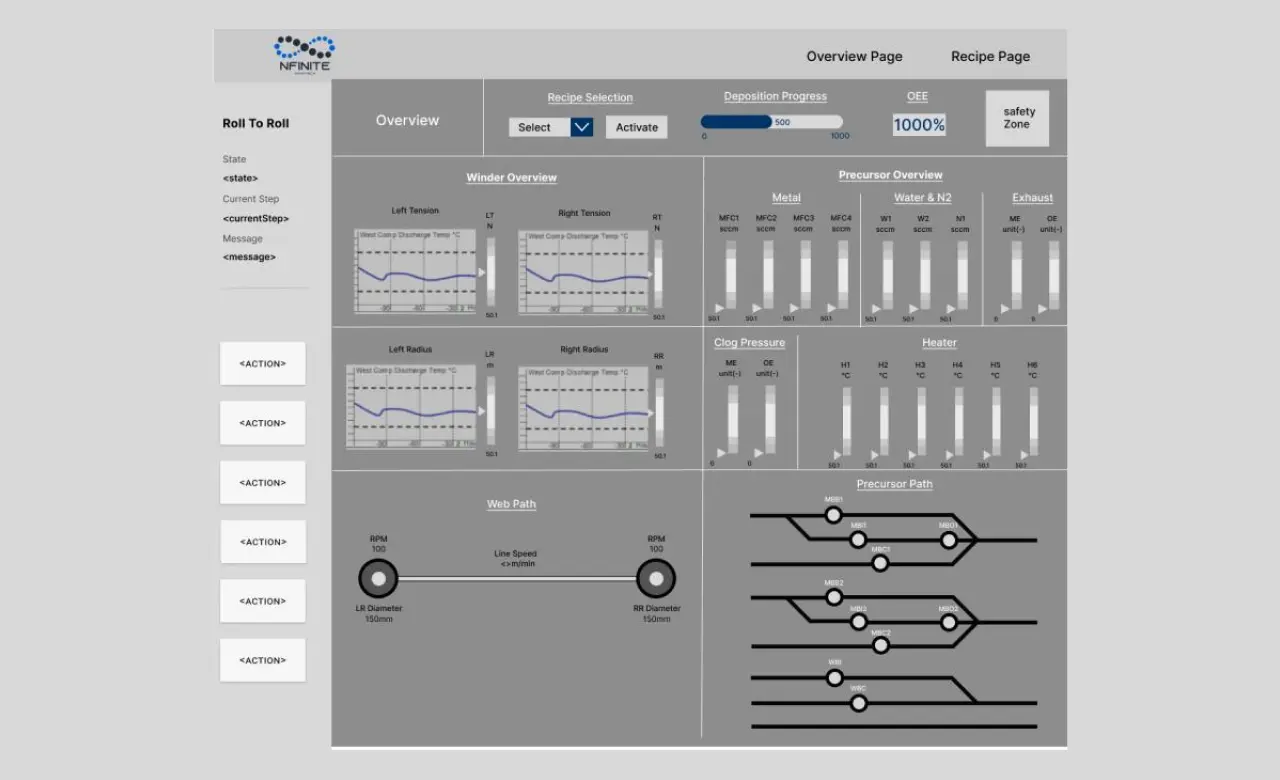The image size is (1280, 780).
Task: Click the topmost <ACTION> button
Action: 262,364
